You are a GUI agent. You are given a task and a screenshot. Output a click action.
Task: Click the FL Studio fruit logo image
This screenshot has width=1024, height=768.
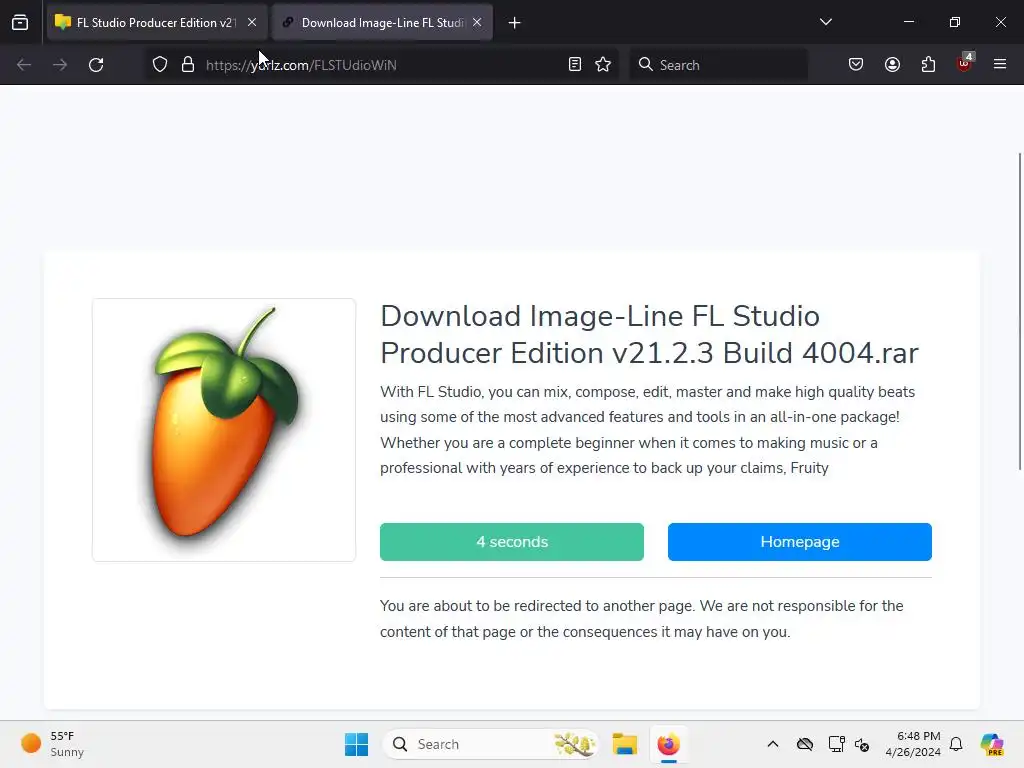(224, 430)
